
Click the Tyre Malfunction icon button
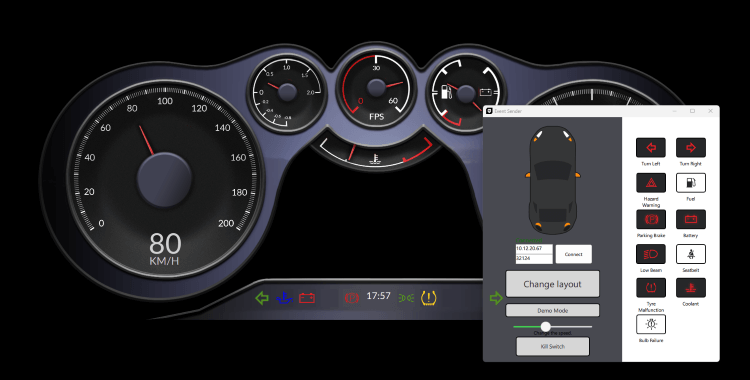click(651, 288)
